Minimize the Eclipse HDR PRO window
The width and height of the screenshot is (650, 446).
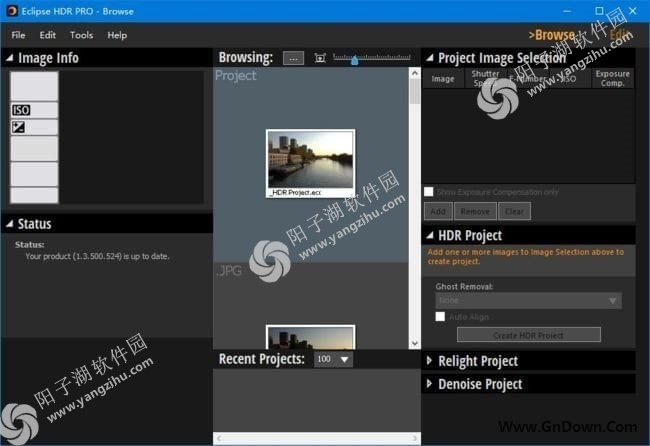click(x=567, y=11)
